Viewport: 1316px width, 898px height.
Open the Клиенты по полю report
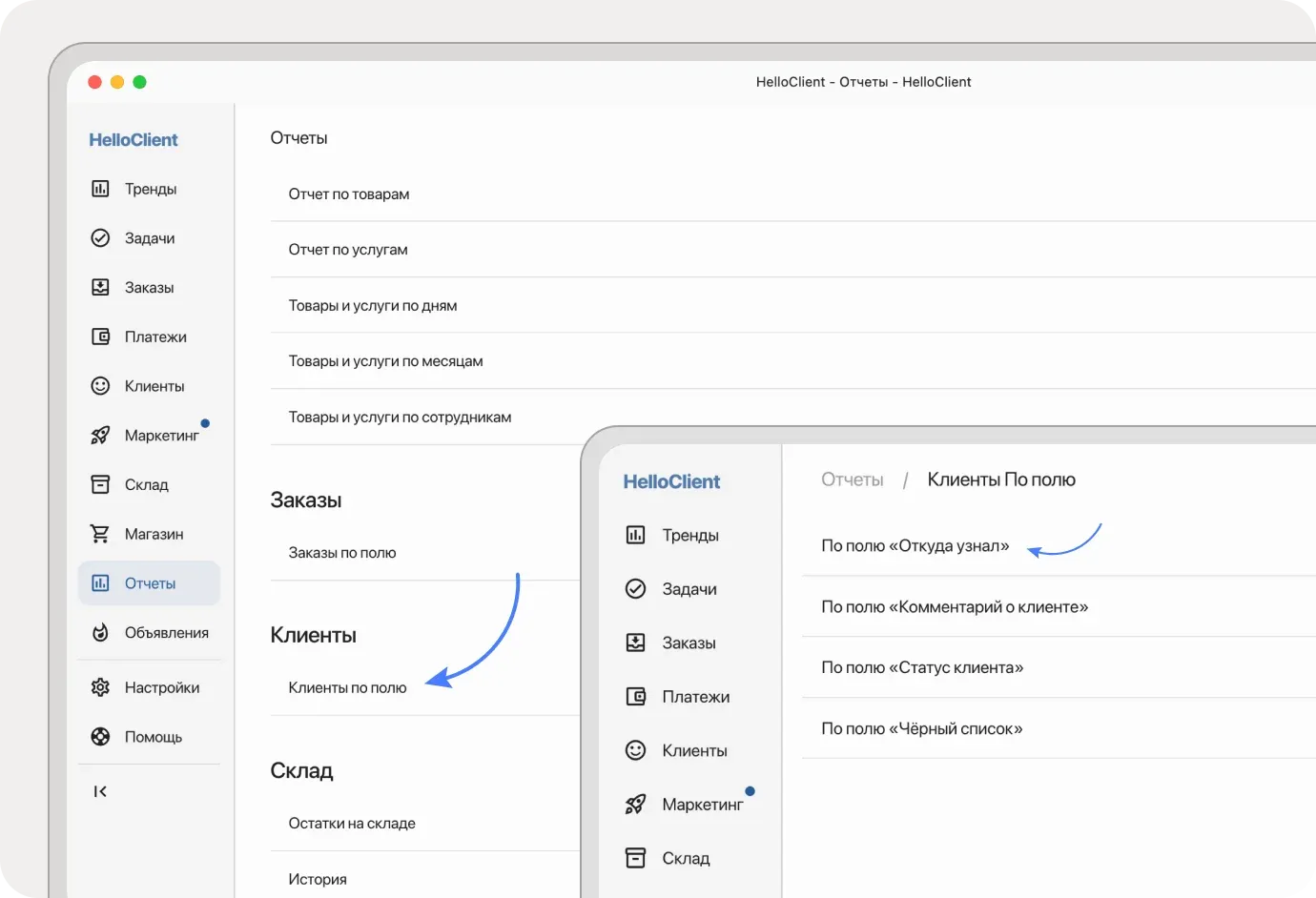[347, 688]
